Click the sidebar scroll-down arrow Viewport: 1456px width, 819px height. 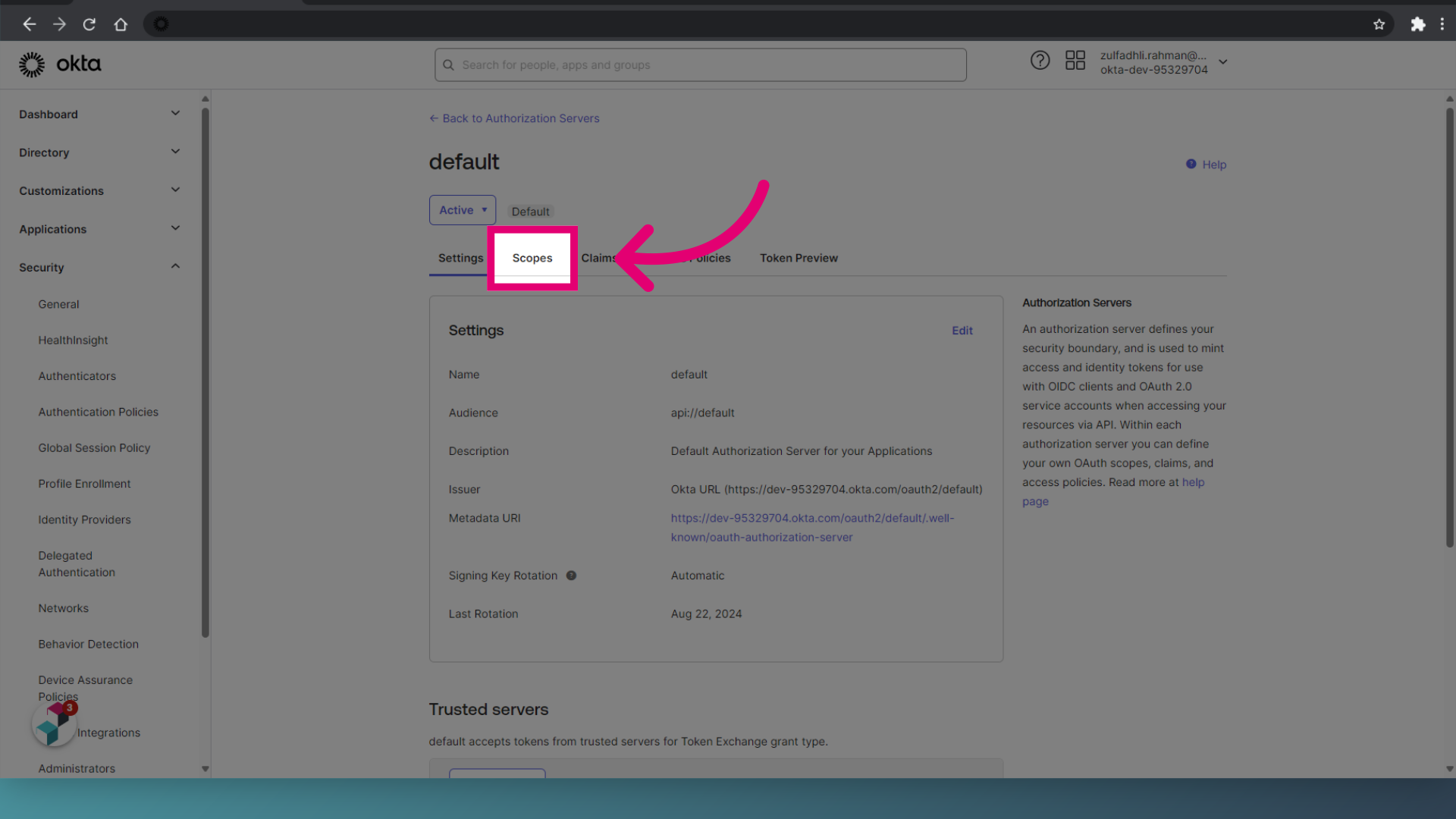[205, 768]
